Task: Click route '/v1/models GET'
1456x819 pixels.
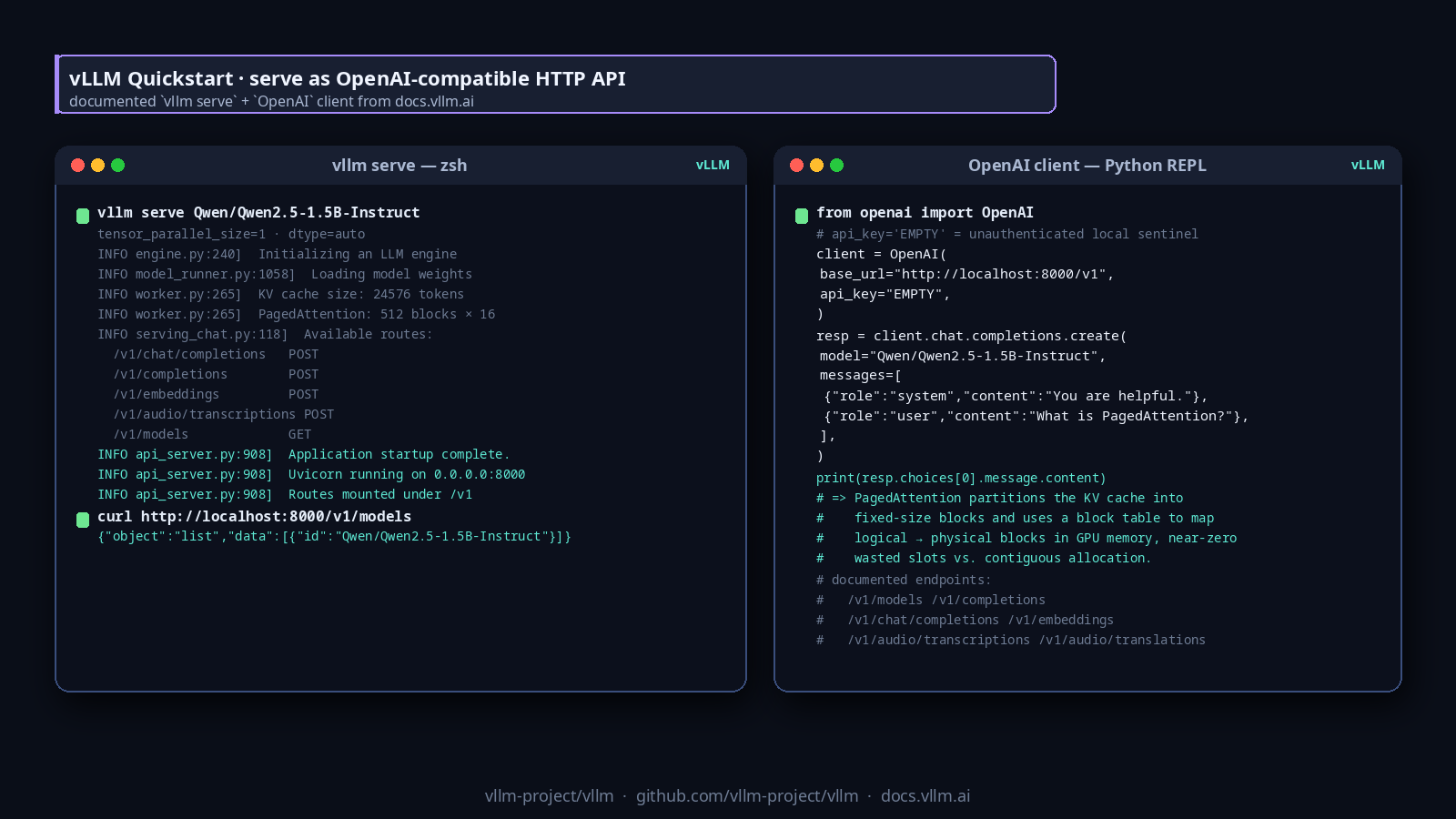Action: click(x=213, y=434)
